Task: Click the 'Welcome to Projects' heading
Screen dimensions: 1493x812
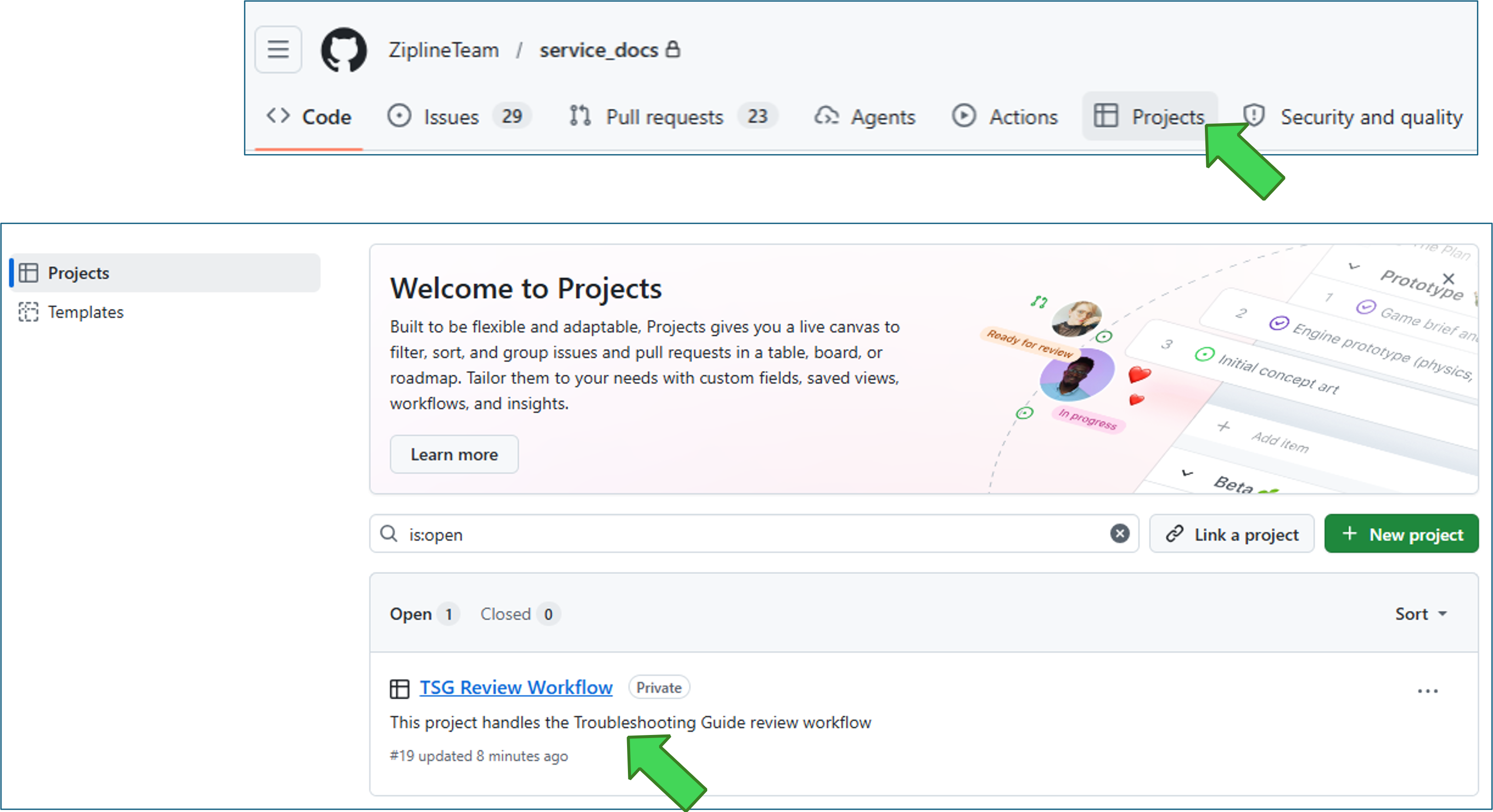Action: pos(526,288)
